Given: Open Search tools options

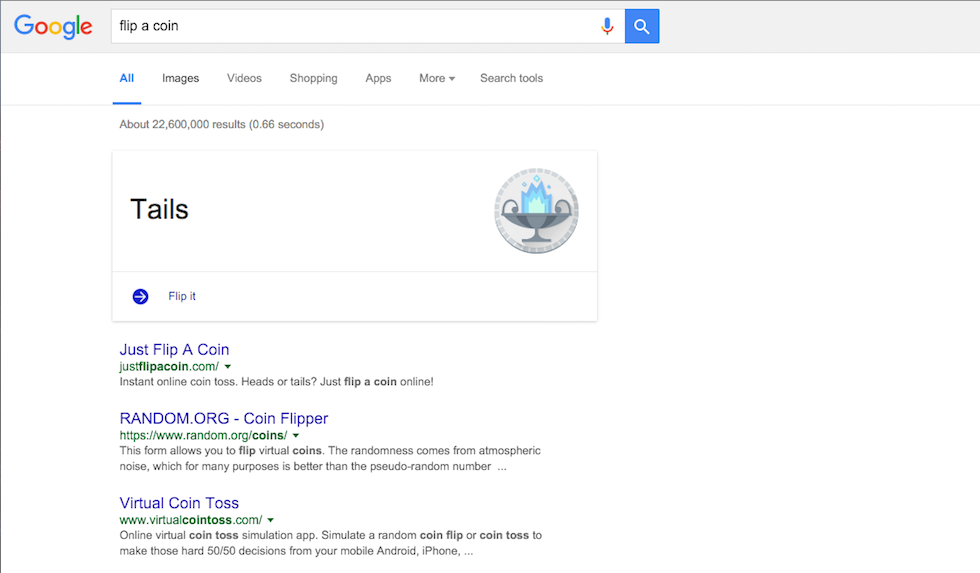Looking at the screenshot, I should pyautogui.click(x=511, y=78).
